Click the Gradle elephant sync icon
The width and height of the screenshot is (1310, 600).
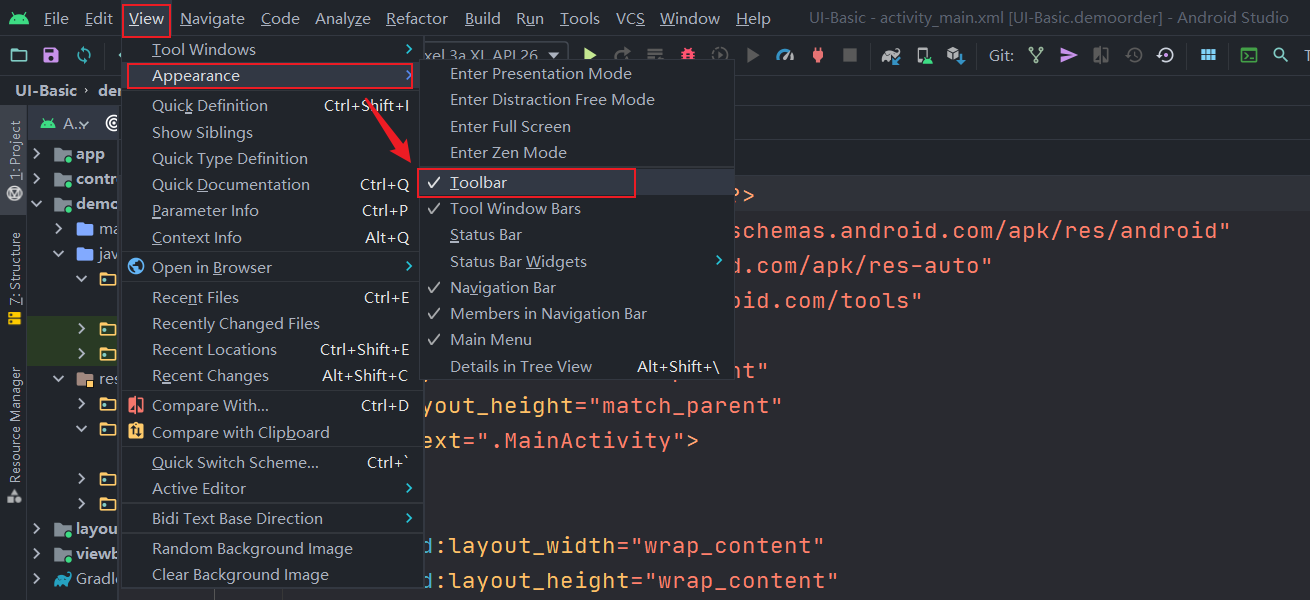(891, 55)
